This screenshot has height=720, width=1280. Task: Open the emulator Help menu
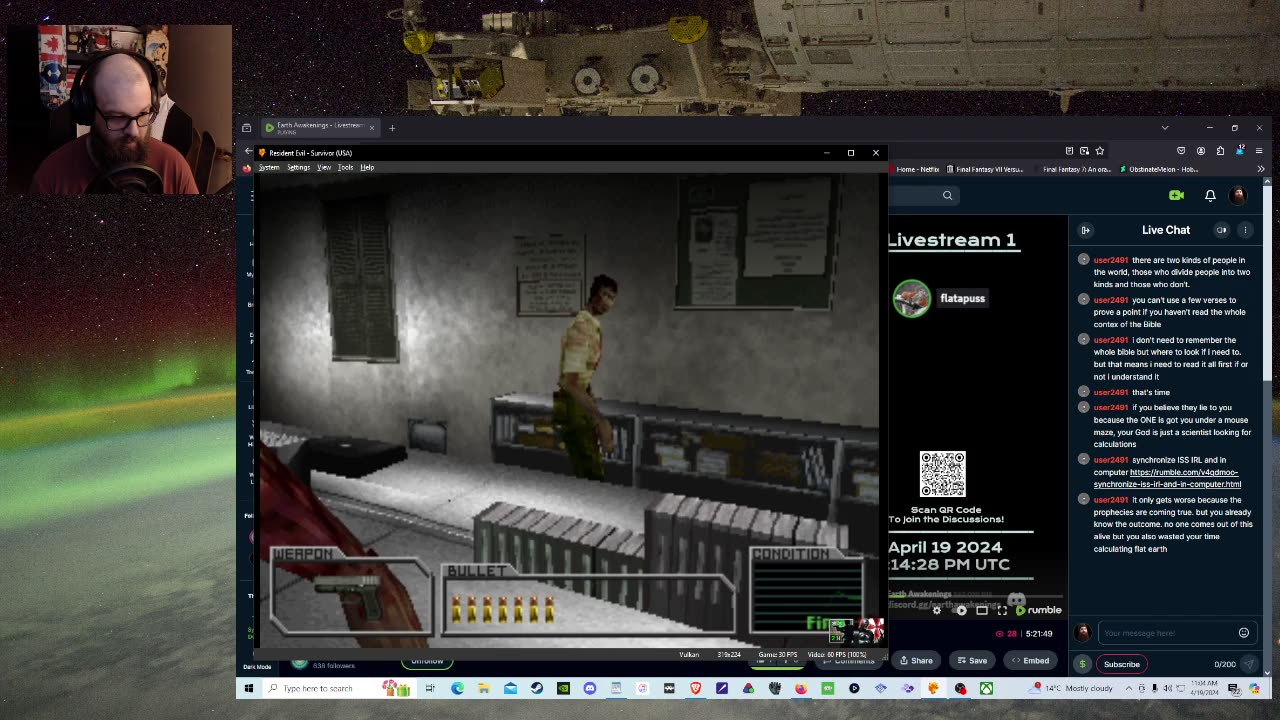click(367, 167)
